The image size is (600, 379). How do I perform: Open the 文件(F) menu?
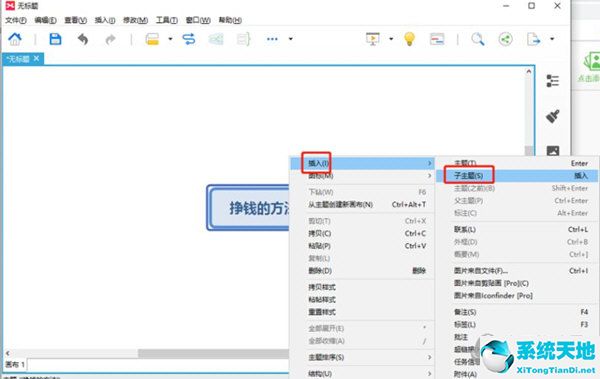click(16, 20)
